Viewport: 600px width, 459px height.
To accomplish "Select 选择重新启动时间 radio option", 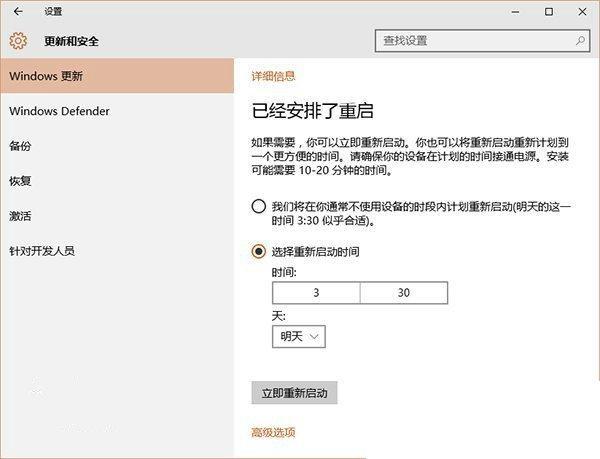I will (x=259, y=251).
